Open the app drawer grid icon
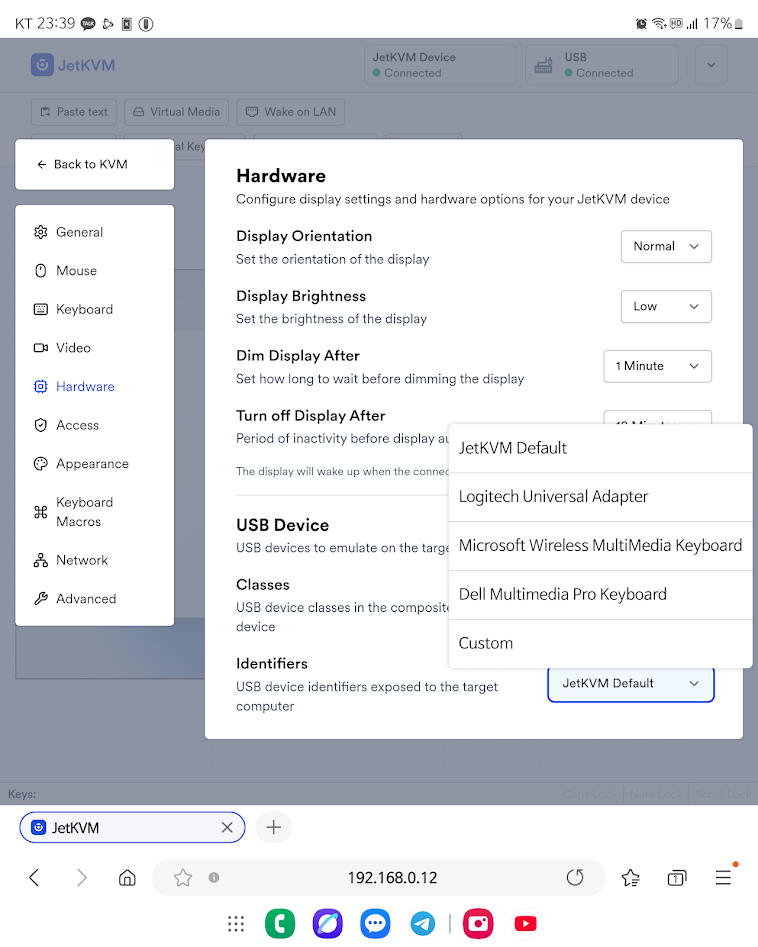This screenshot has height=947, width=758. point(236,923)
